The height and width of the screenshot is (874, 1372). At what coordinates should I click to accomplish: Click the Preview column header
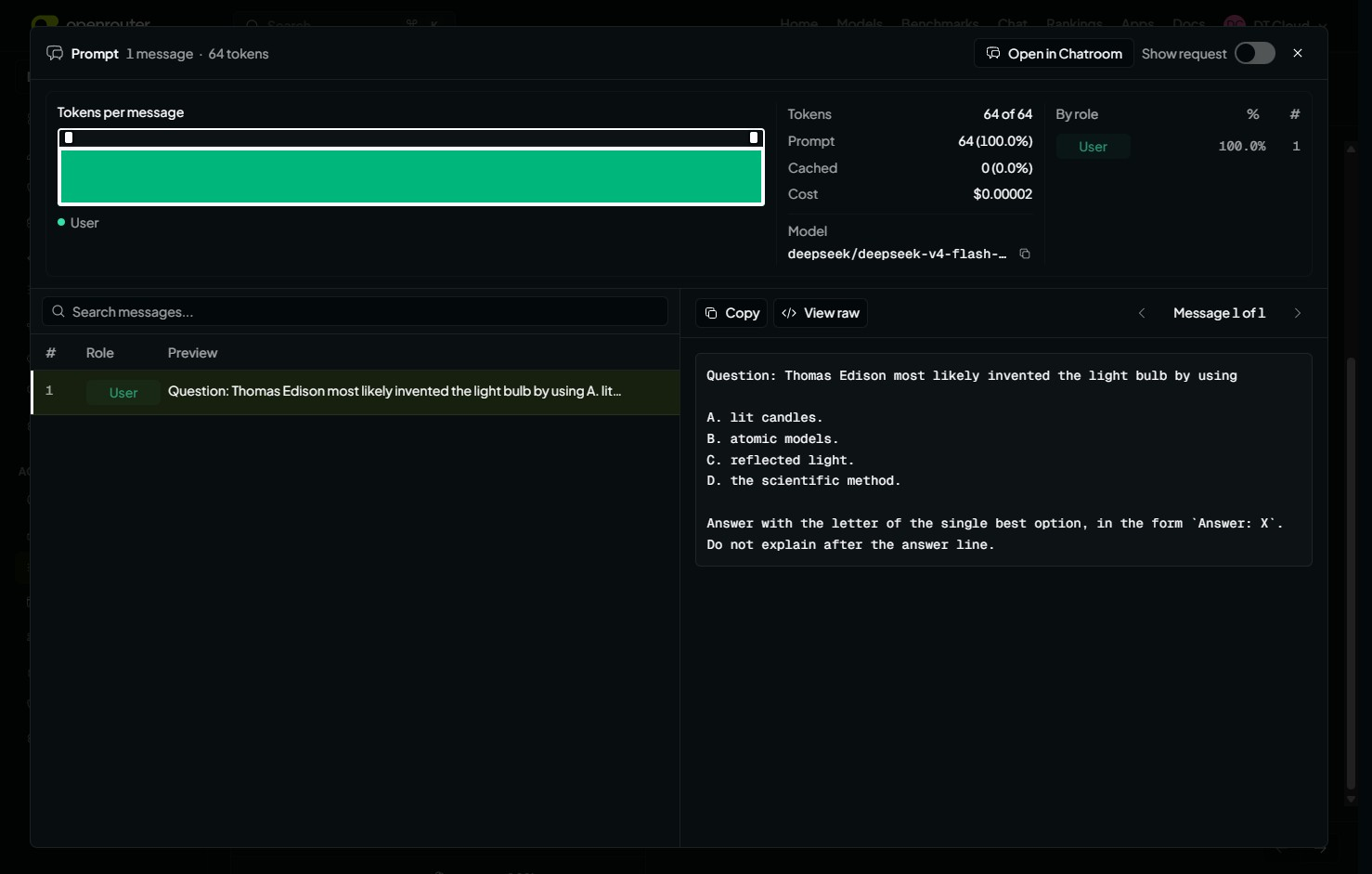[192, 353]
